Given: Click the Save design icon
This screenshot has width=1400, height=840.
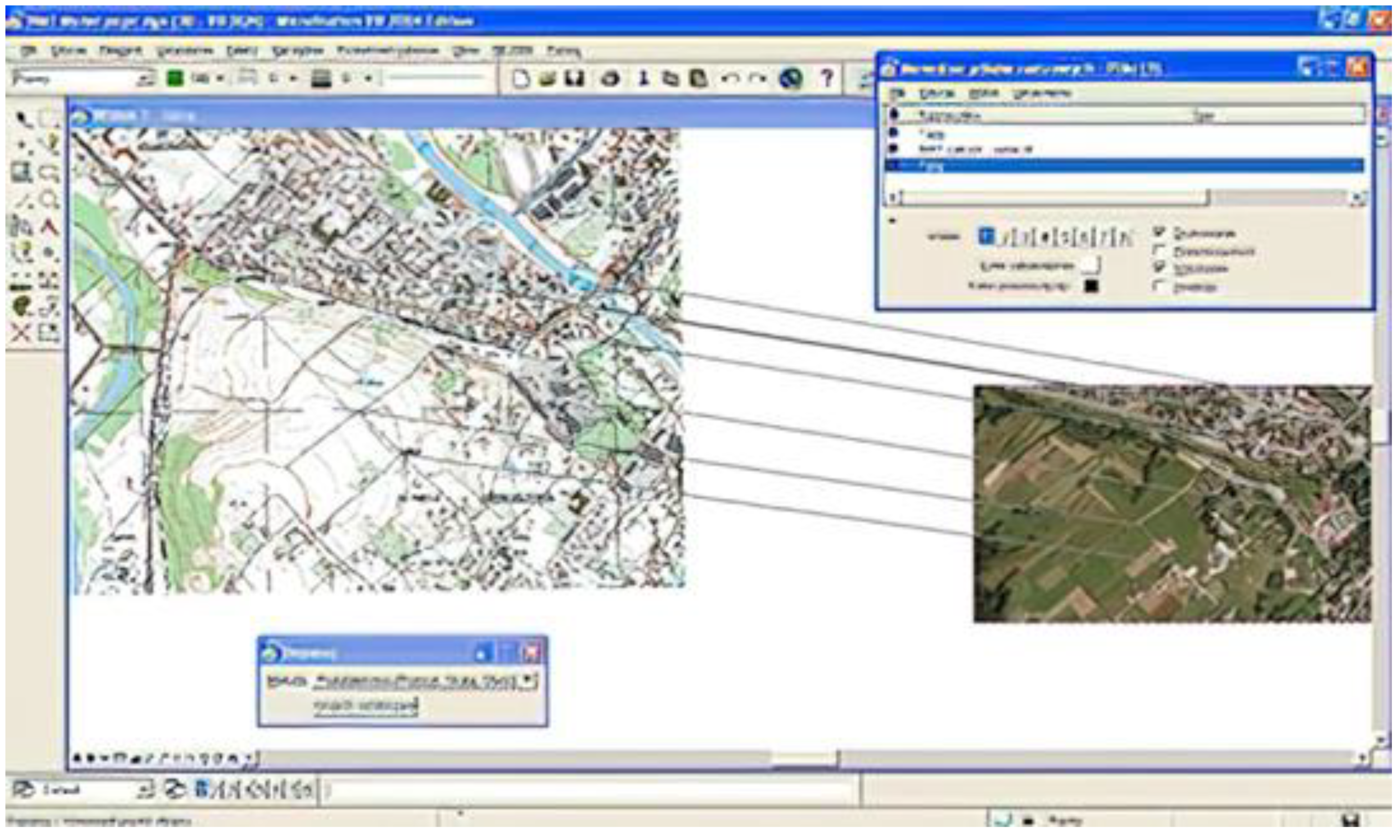Looking at the screenshot, I should pyautogui.click(x=575, y=78).
